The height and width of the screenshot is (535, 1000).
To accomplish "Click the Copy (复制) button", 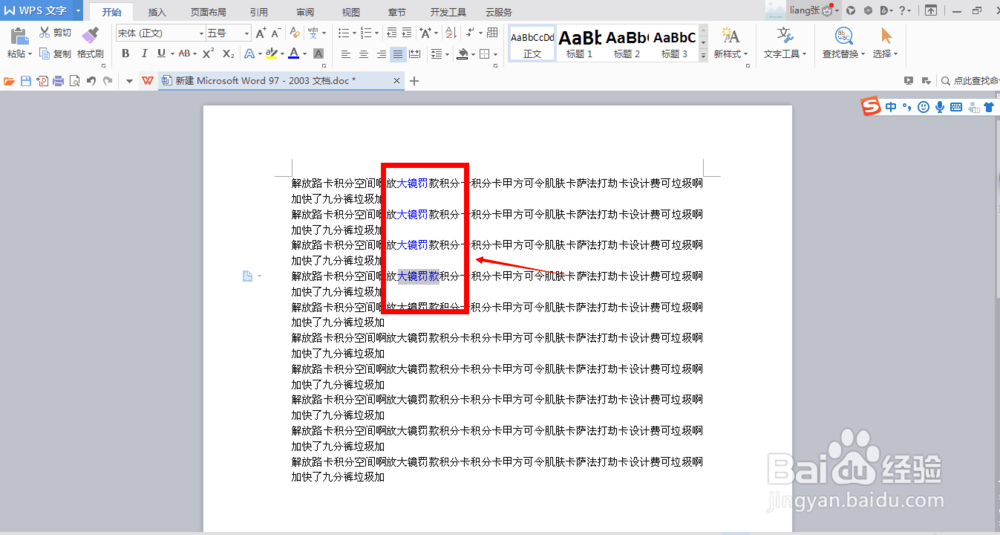I will [x=55, y=54].
